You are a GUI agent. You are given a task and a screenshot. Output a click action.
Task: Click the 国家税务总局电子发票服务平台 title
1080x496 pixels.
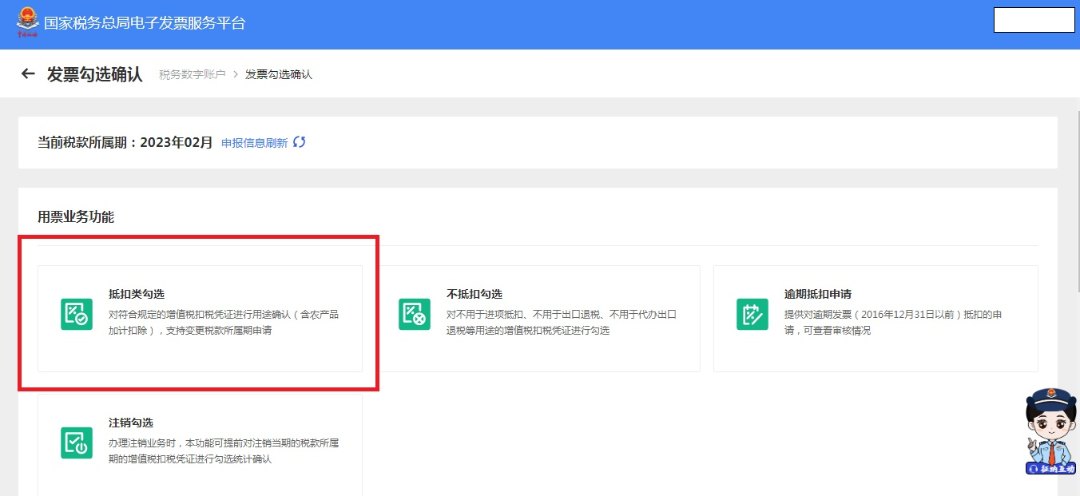pos(145,23)
